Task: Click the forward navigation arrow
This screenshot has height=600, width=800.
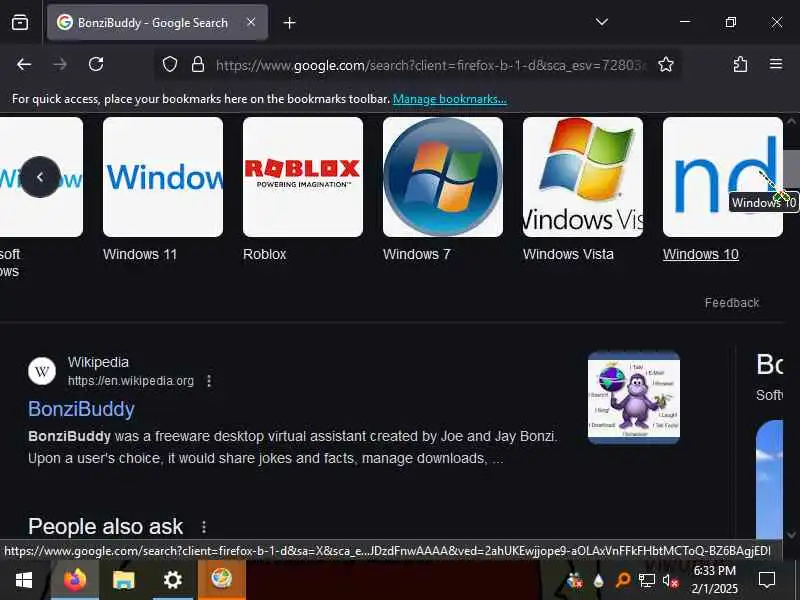Action: 60,64
